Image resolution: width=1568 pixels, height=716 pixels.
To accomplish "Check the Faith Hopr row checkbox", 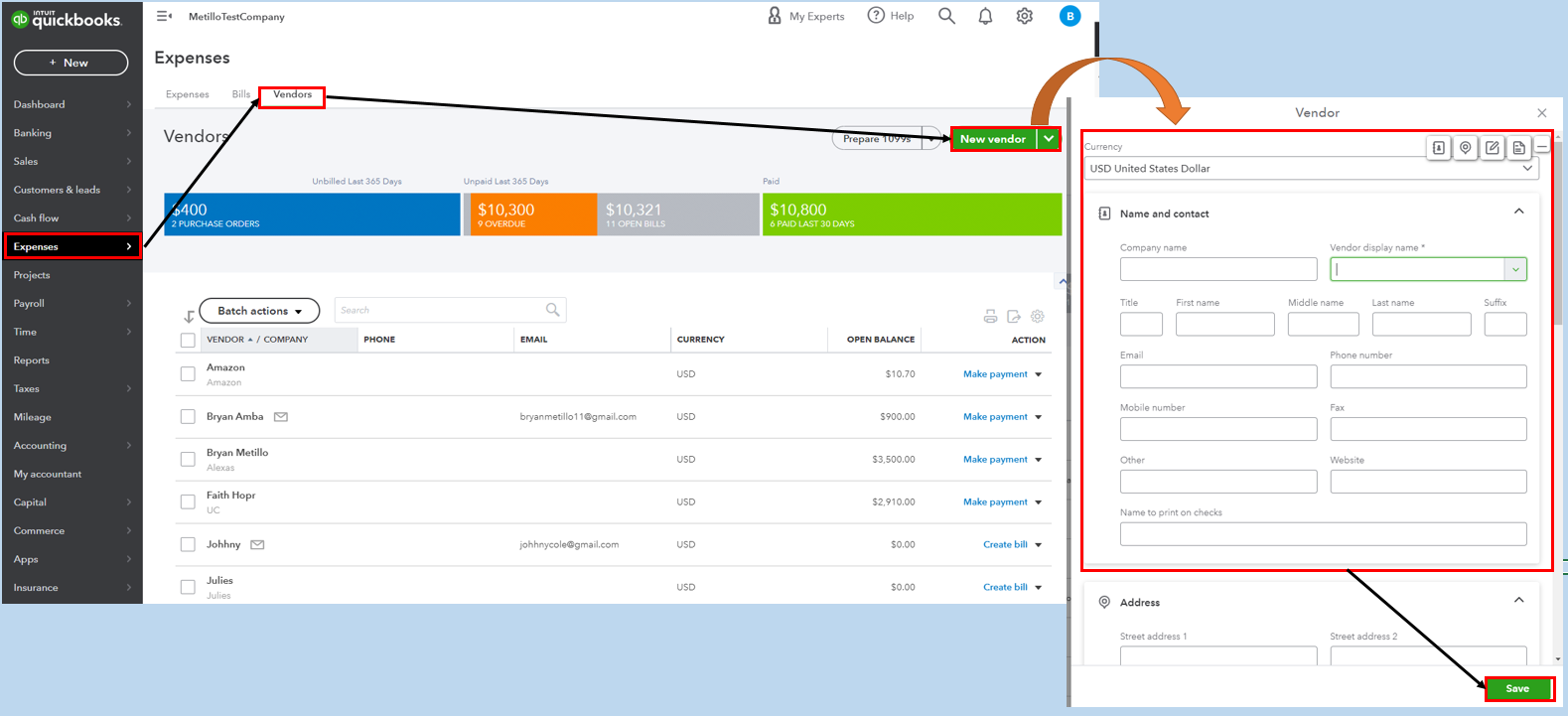I will pyautogui.click(x=188, y=501).
